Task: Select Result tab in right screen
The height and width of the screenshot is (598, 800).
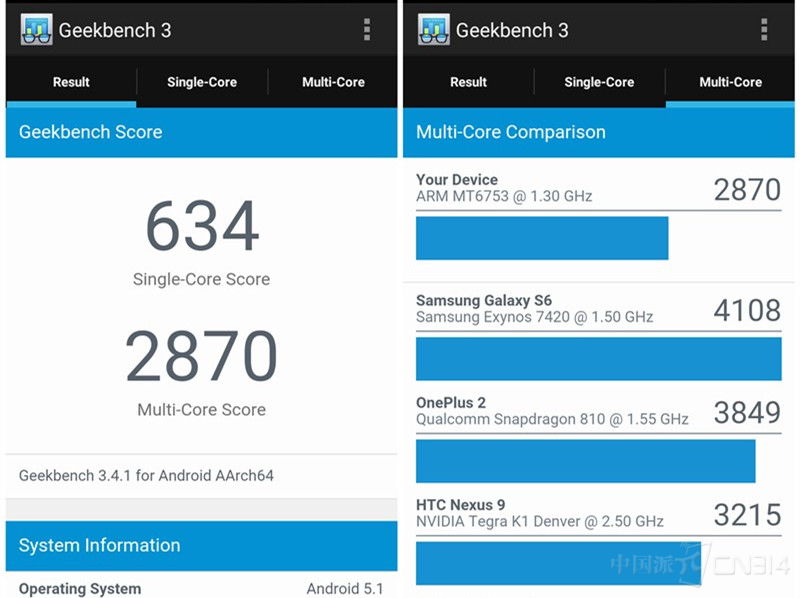Action: (x=468, y=82)
